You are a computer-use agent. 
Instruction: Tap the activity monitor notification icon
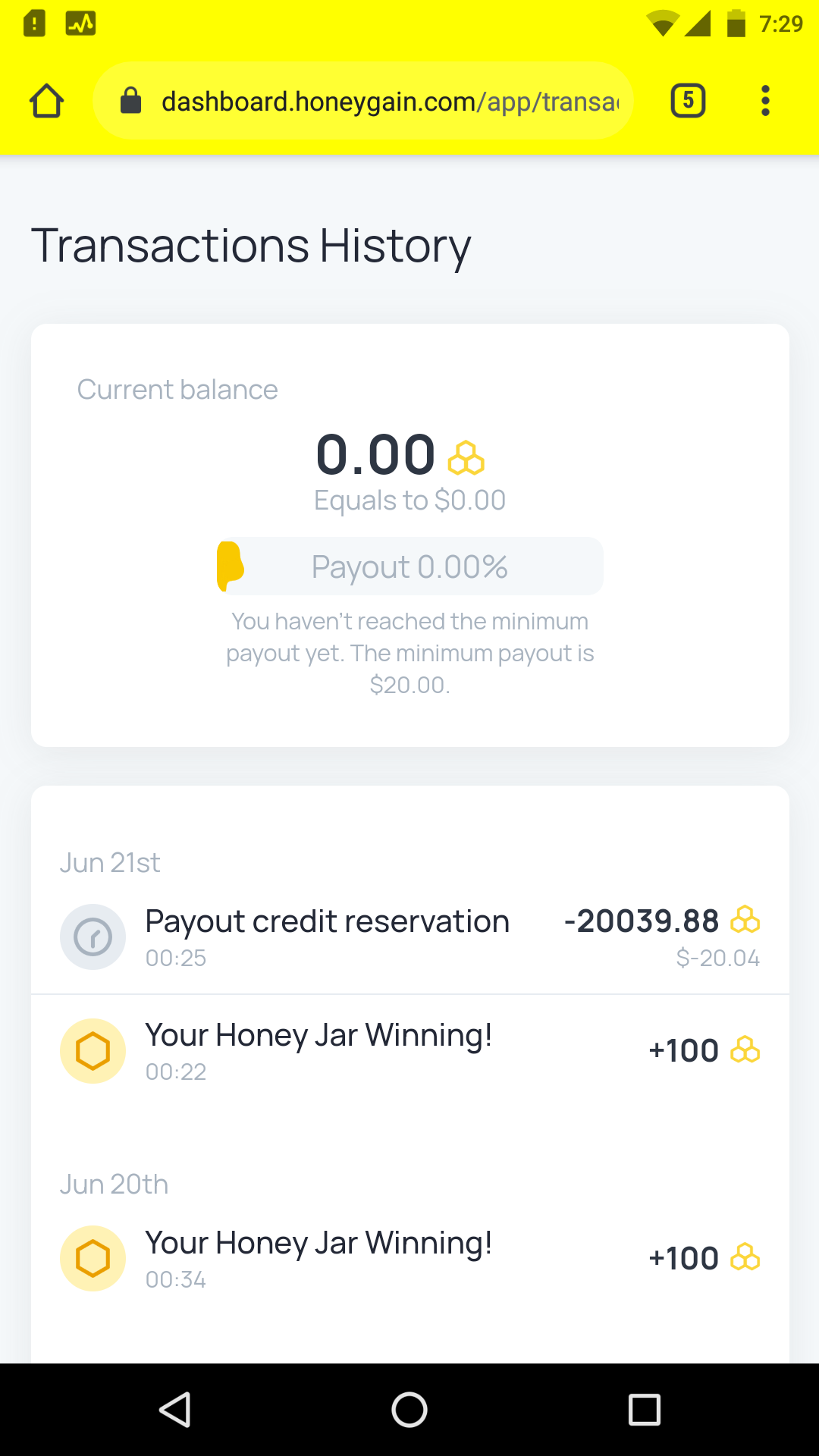(x=80, y=24)
